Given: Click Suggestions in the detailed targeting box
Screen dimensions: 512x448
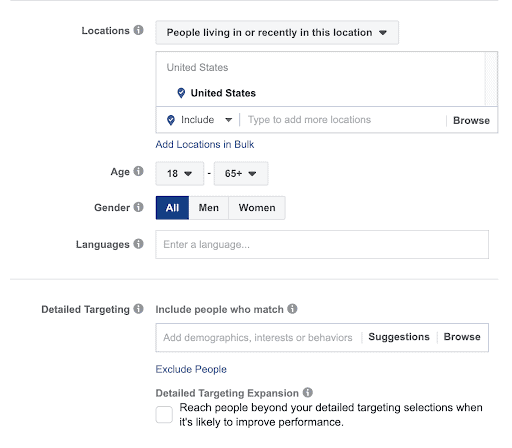Looking at the screenshot, I should click(x=399, y=337).
